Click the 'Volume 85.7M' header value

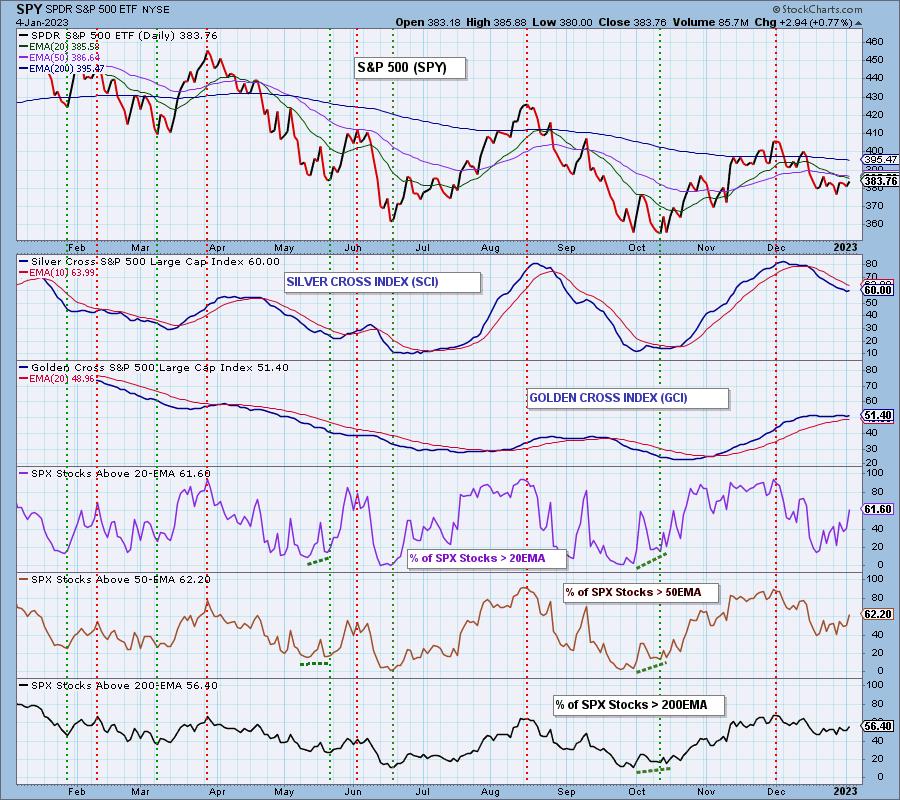(x=711, y=23)
